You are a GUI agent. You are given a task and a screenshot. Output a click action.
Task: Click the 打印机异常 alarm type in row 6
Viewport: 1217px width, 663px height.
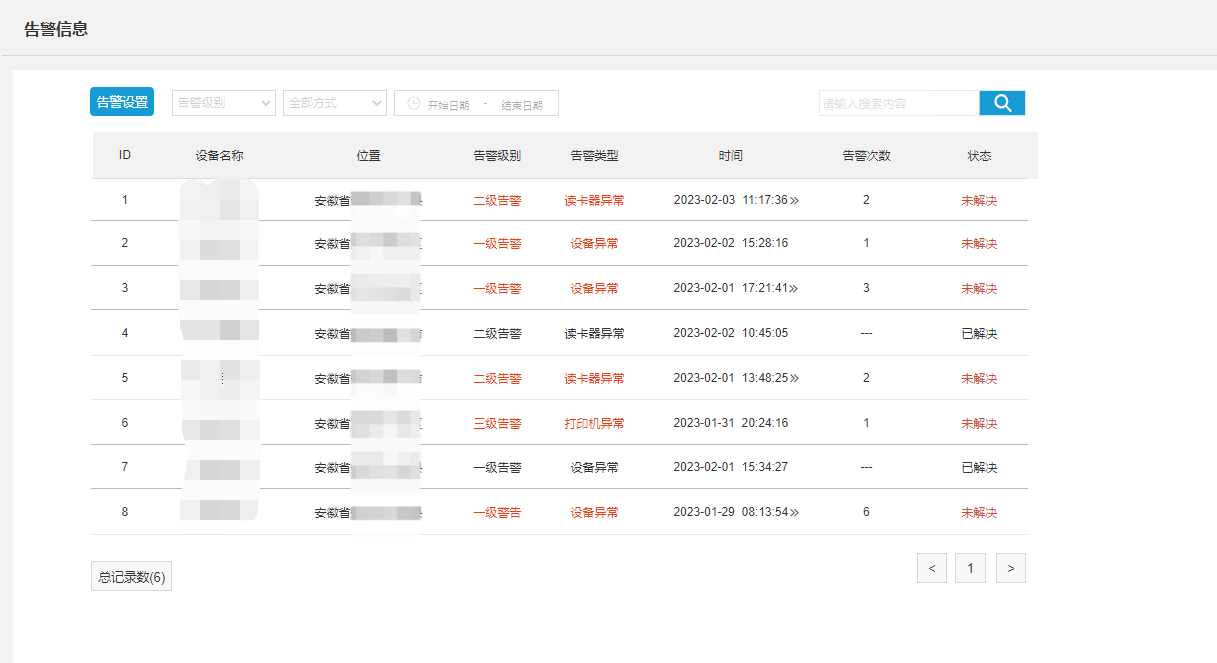tap(594, 424)
